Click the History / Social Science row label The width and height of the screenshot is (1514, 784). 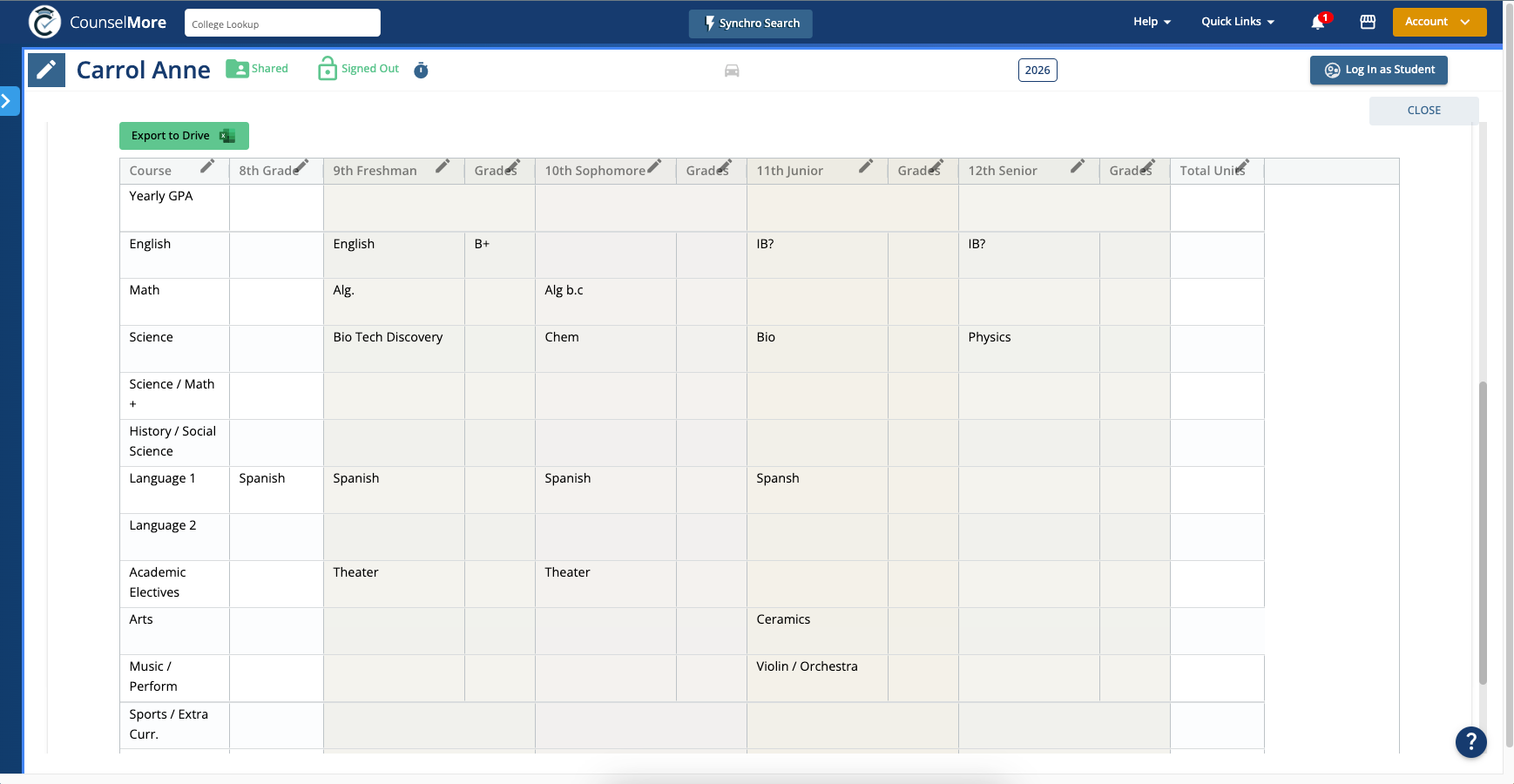click(172, 442)
